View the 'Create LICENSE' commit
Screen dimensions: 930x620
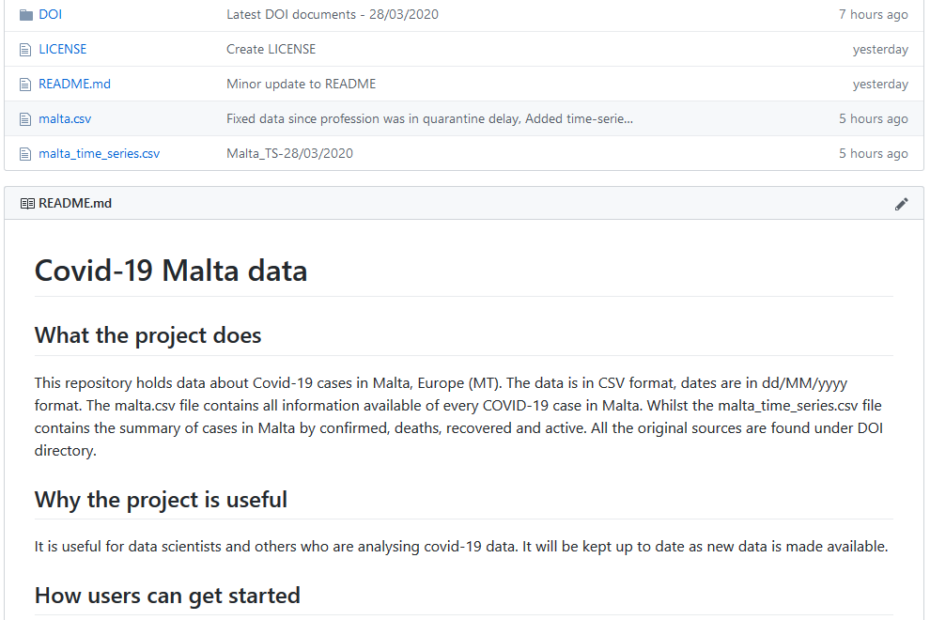click(x=271, y=49)
